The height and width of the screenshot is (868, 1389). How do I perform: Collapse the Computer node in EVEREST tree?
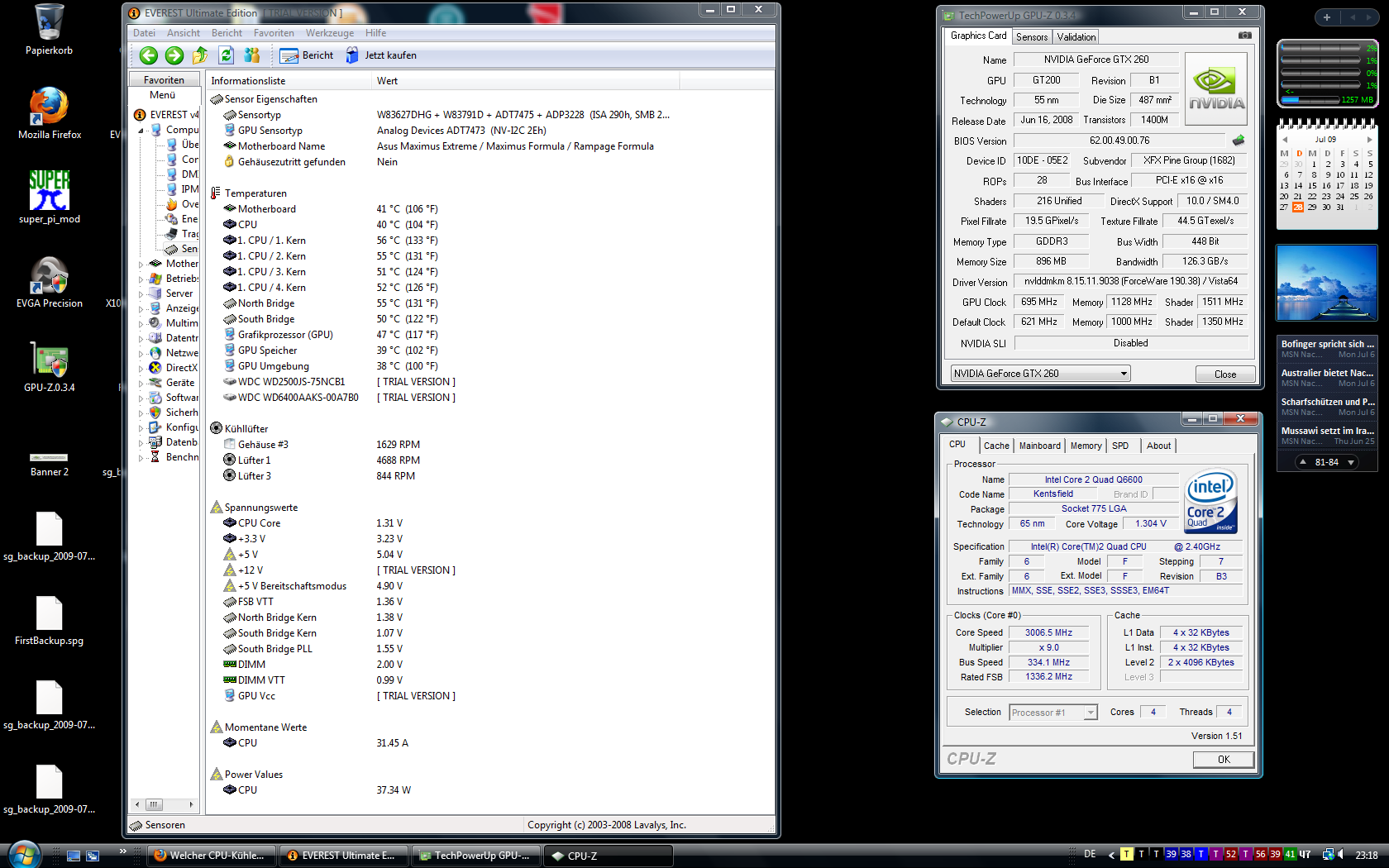[x=141, y=131]
